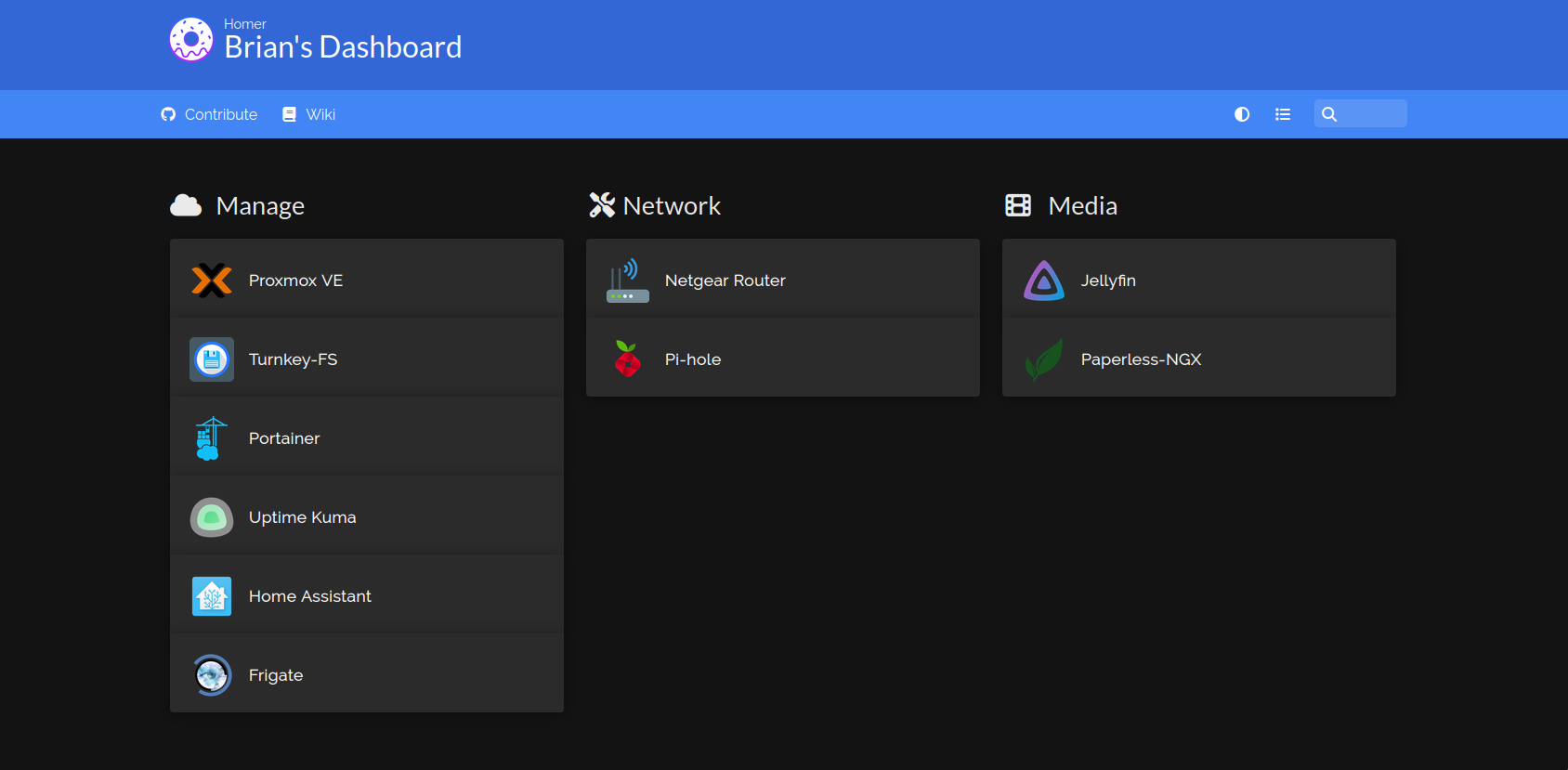Click the Uptime Kuma green icon
This screenshot has height=770, width=1568.
212,517
